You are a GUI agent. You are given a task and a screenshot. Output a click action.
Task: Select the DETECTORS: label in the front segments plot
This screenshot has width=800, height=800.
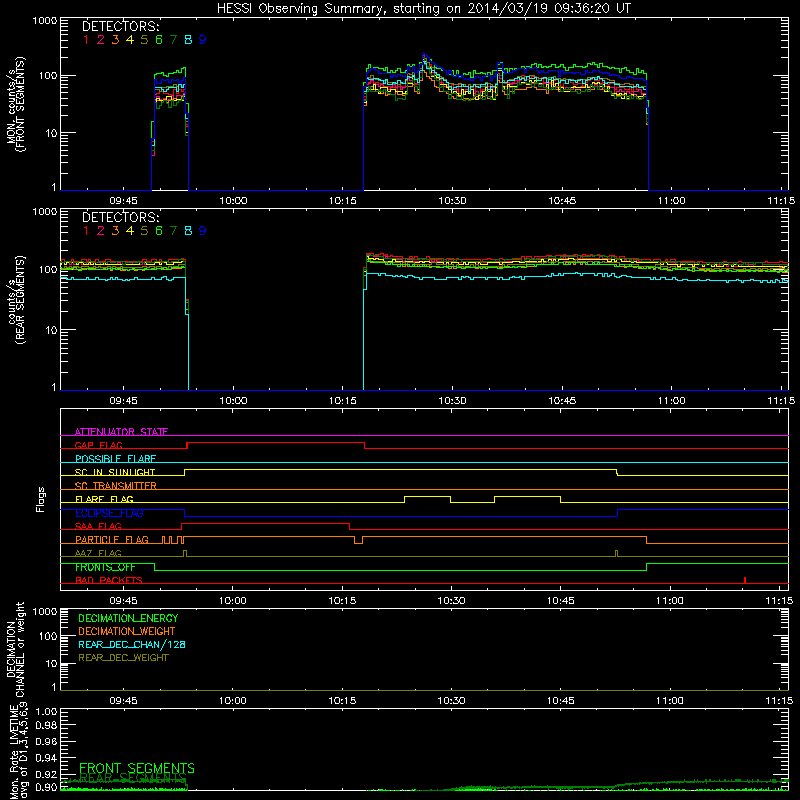(x=120, y=26)
